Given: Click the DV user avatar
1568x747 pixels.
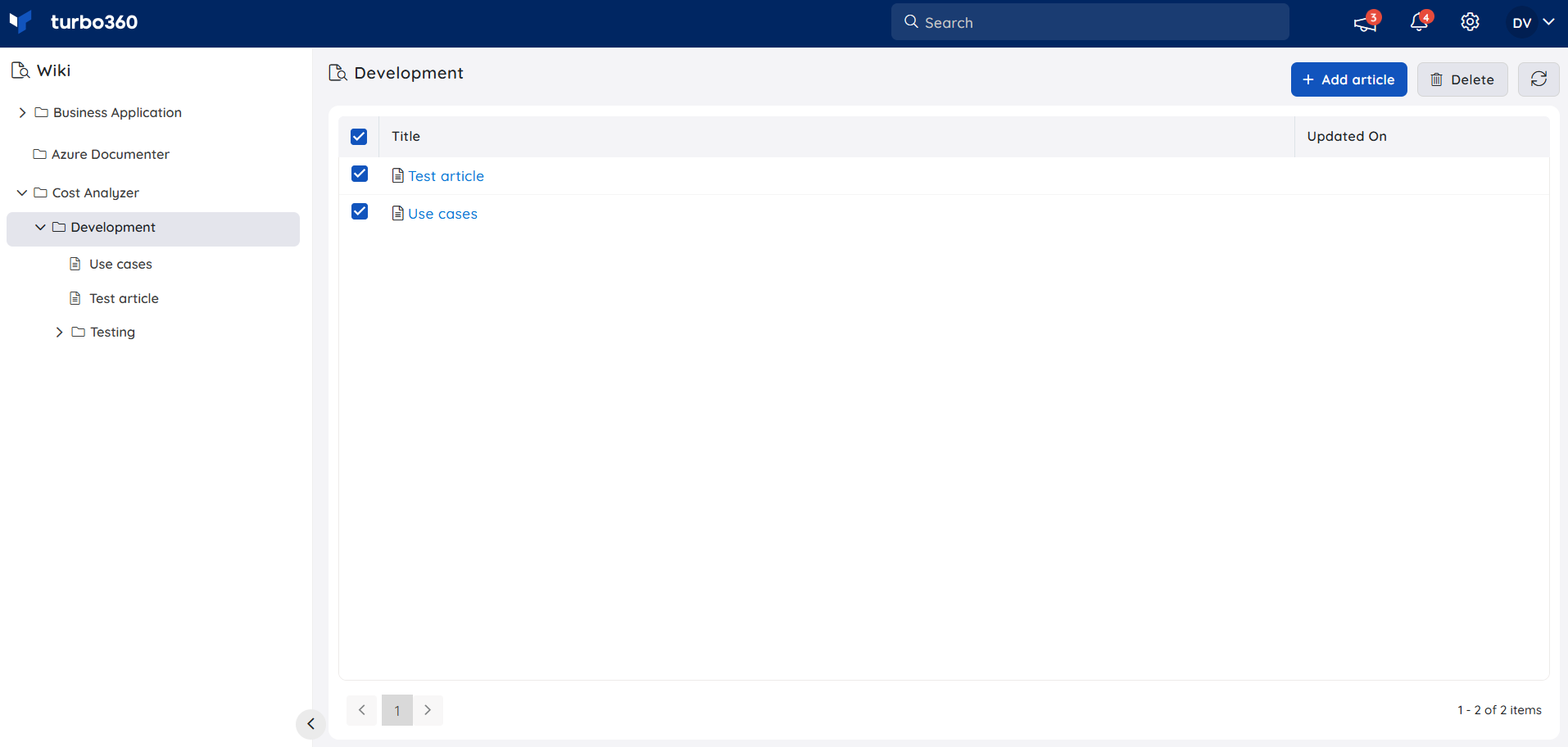Looking at the screenshot, I should pos(1522,23).
